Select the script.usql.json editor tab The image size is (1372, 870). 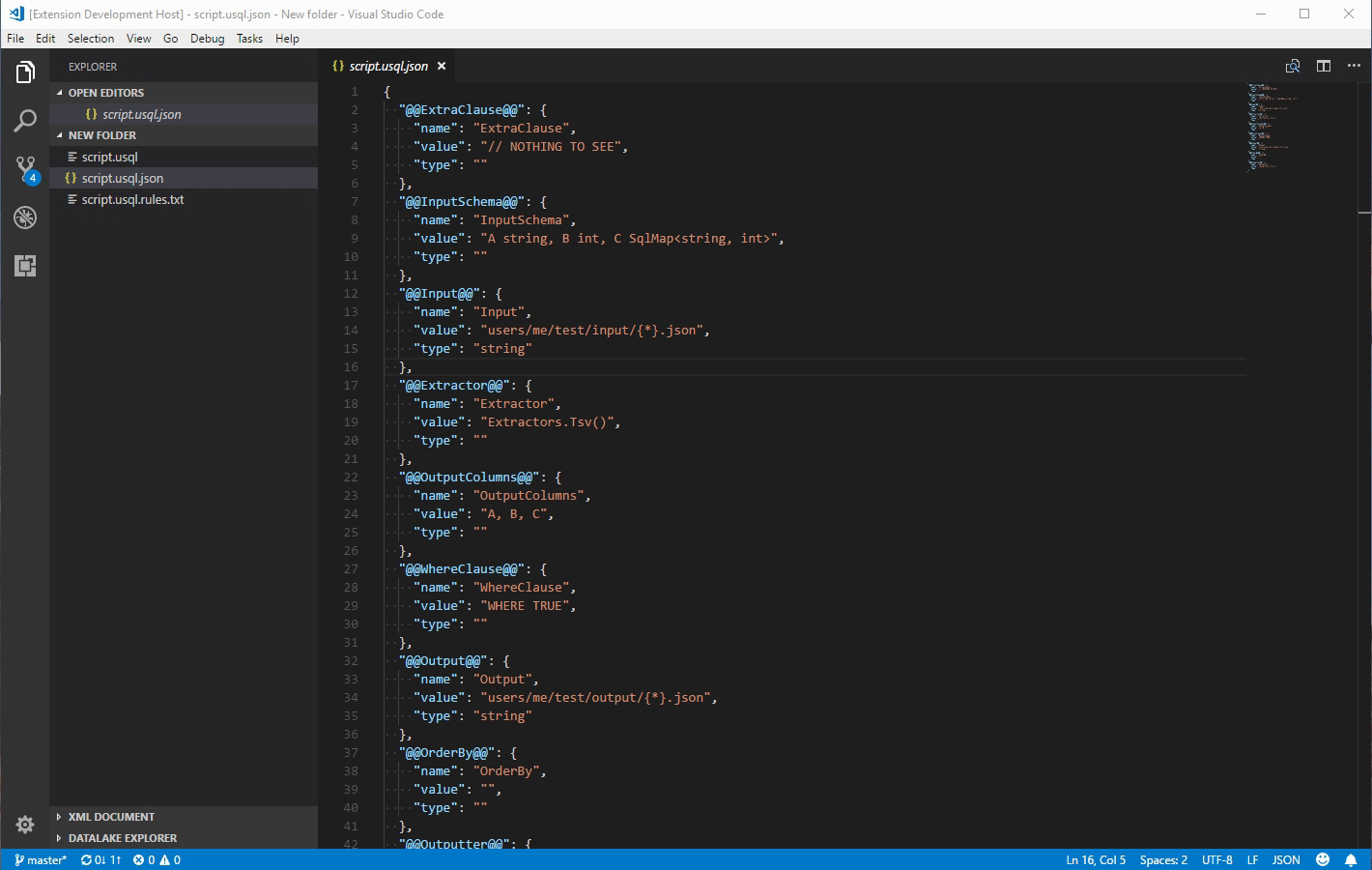388,66
